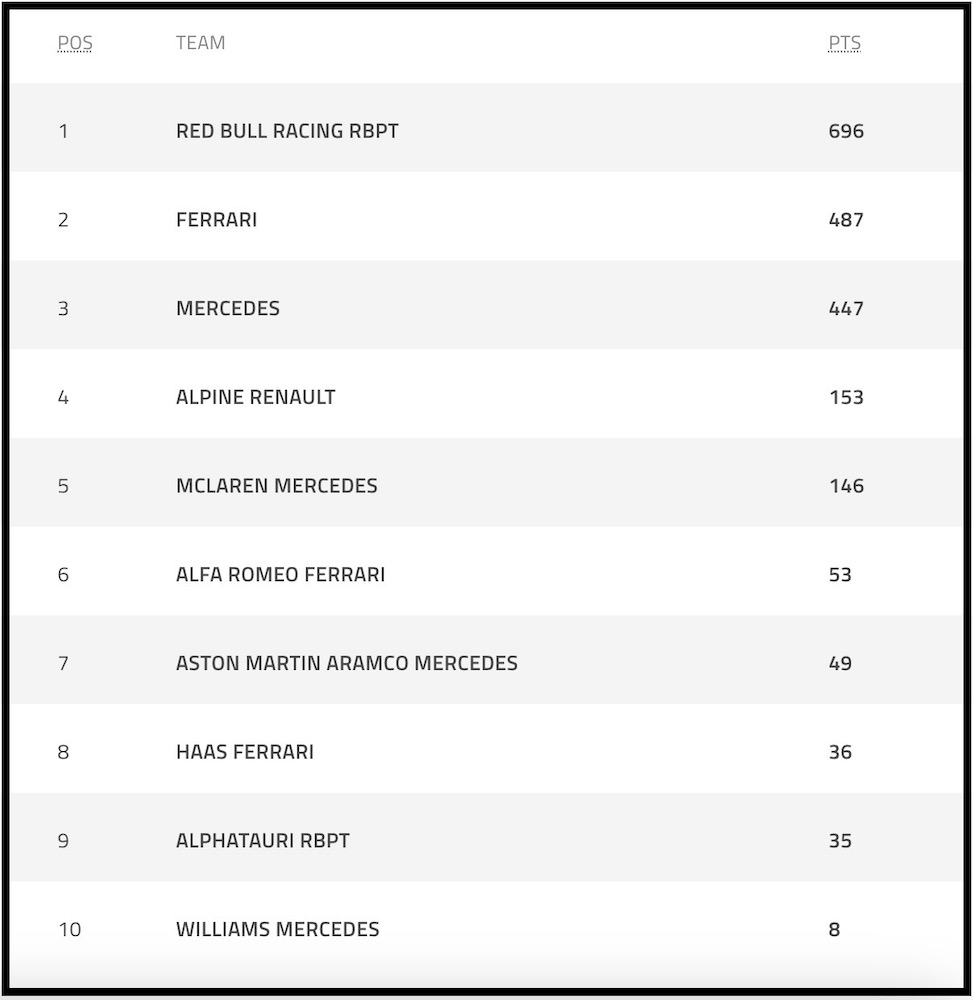
Task: Click position number 7 in the table
Action: pyautogui.click(x=63, y=663)
